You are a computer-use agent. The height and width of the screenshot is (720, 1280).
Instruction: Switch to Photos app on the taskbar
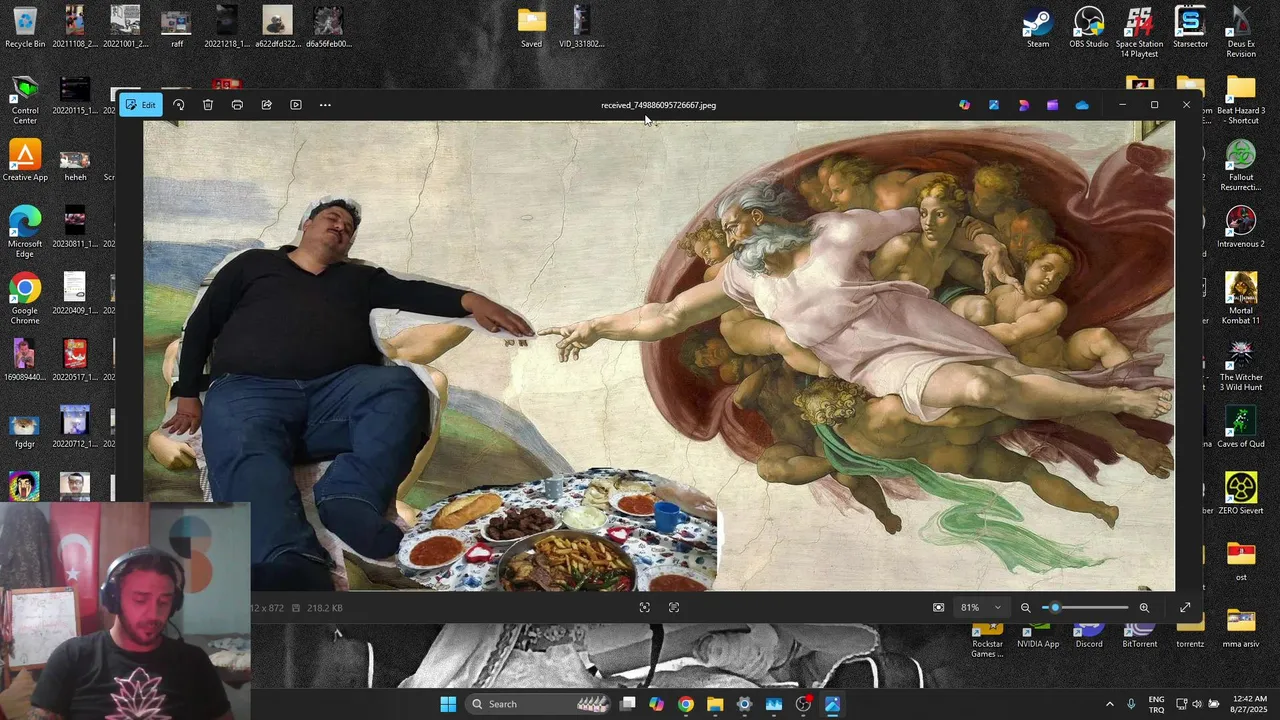[832, 704]
